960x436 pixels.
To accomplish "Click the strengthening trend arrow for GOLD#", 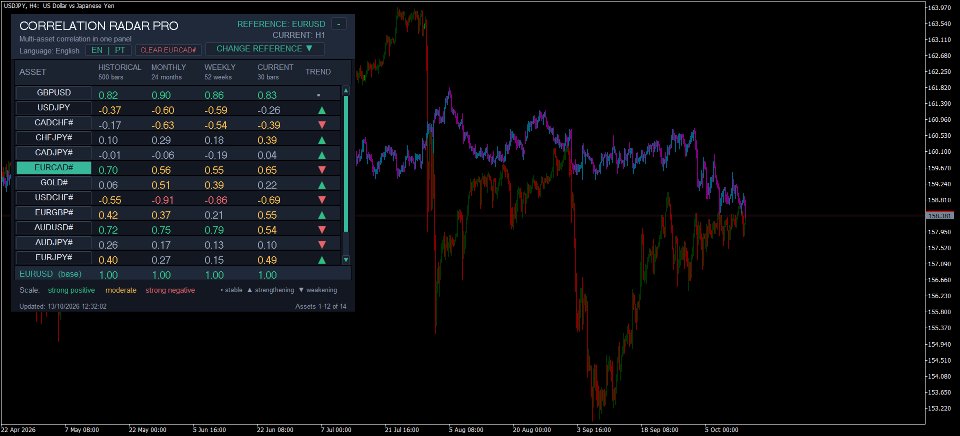I will (x=322, y=185).
